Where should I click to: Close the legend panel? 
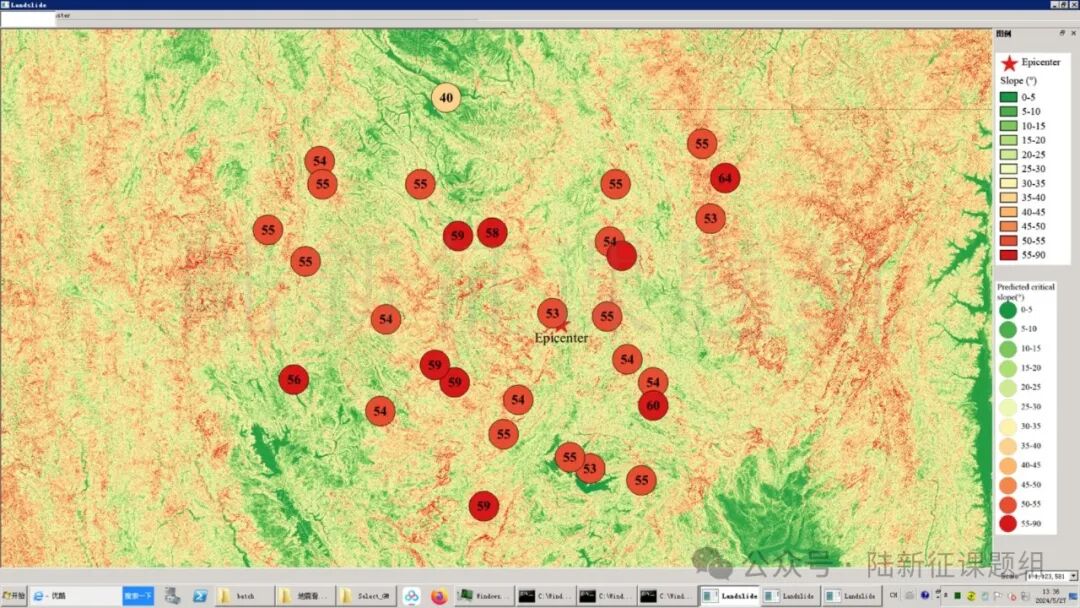tap(1073, 33)
